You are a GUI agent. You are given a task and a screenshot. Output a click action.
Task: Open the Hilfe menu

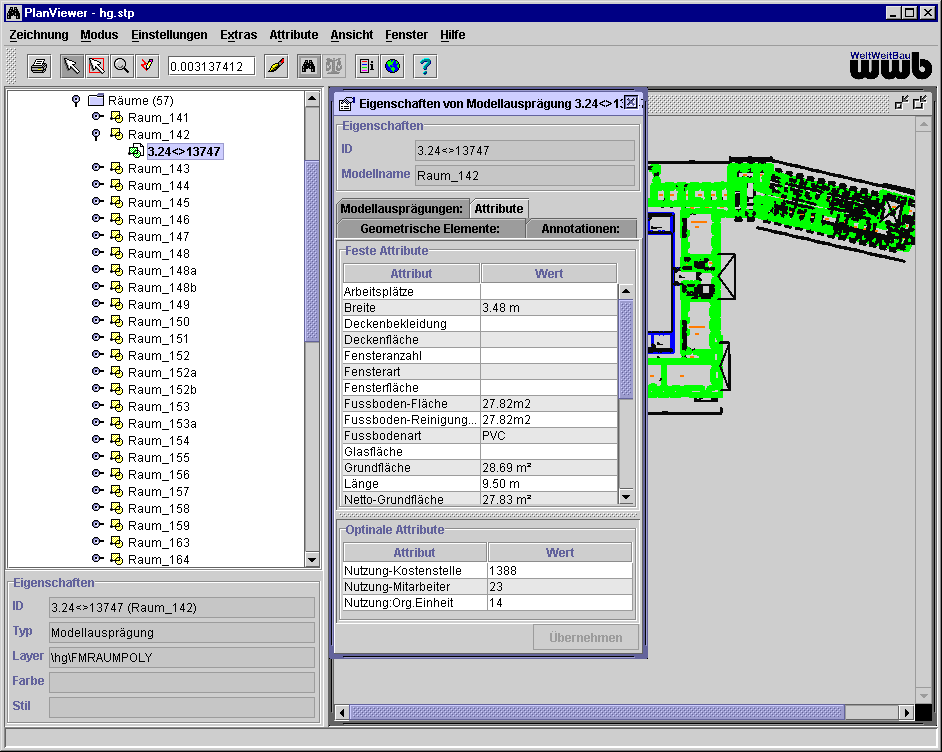(x=453, y=35)
